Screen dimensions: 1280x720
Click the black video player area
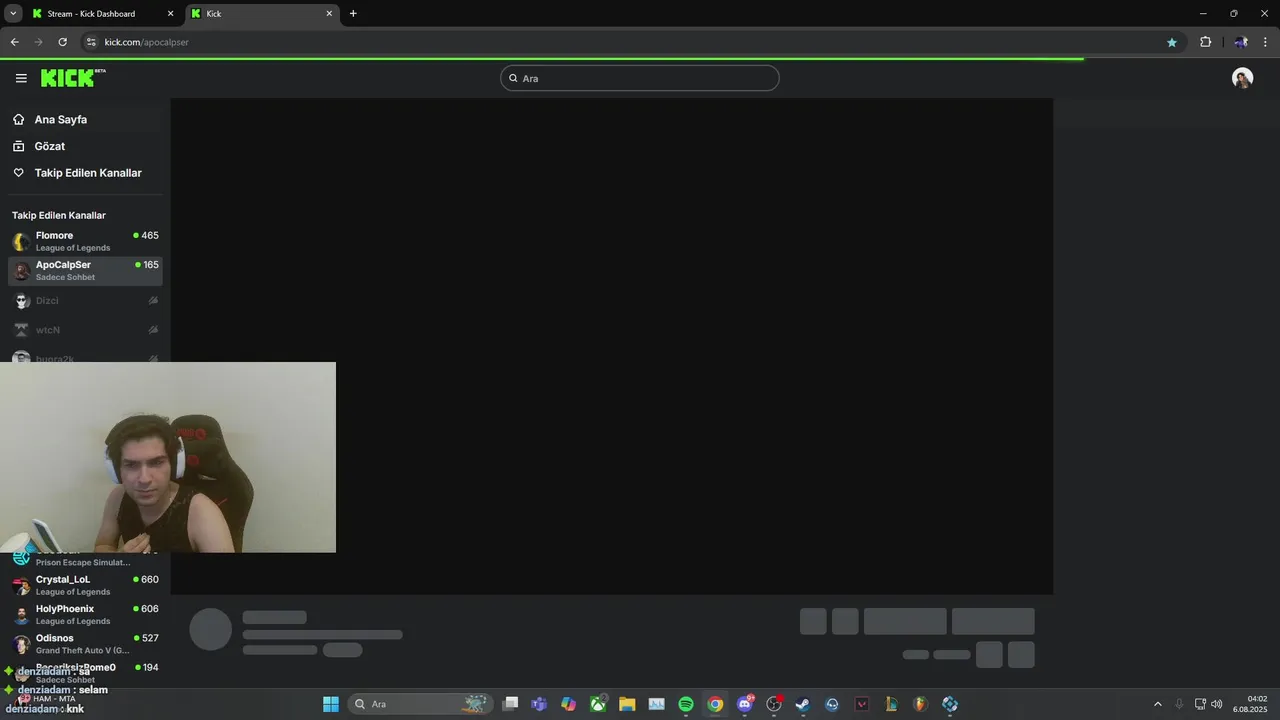[x=612, y=346]
